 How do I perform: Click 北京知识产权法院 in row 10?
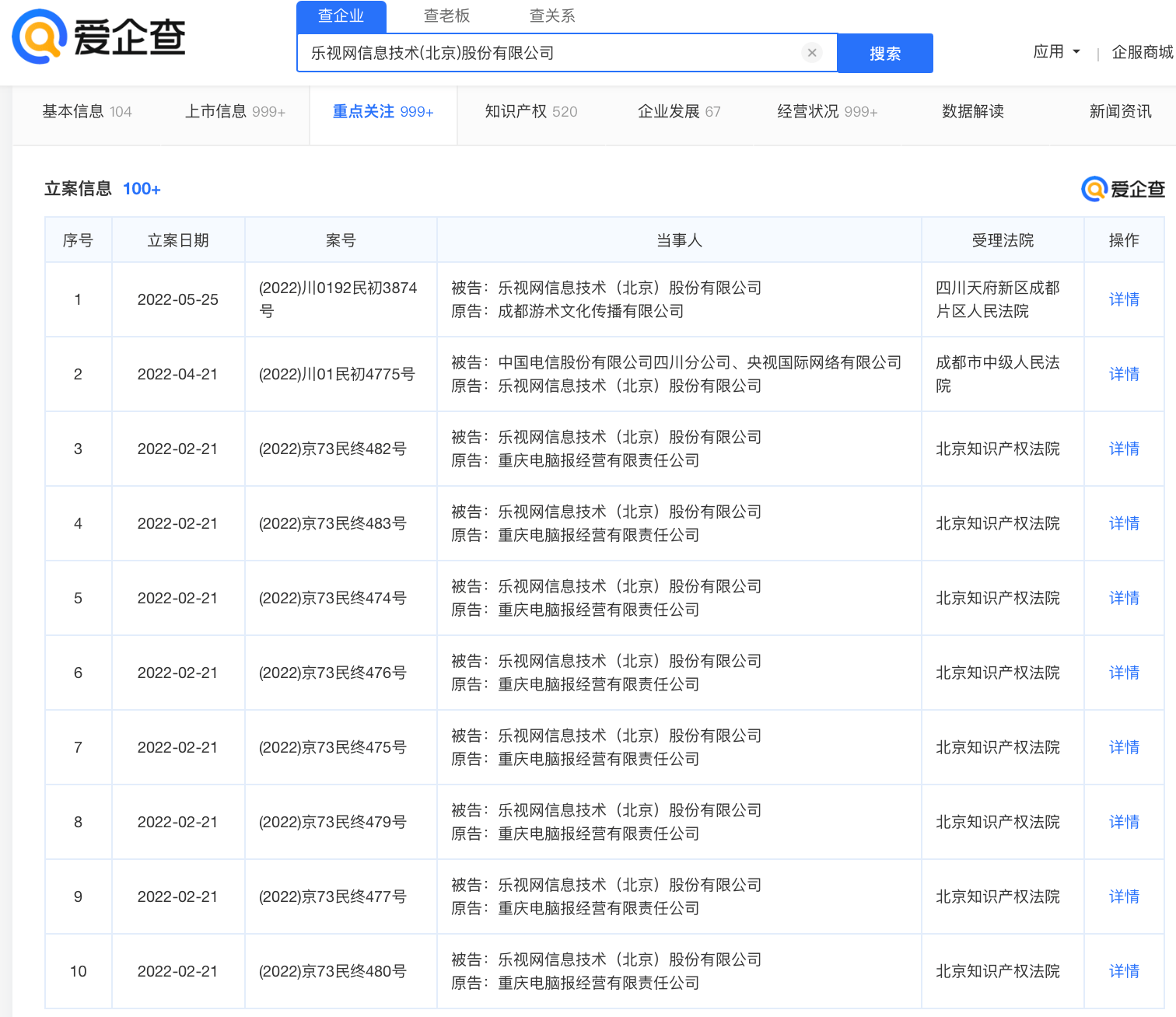pyautogui.click(x=997, y=972)
